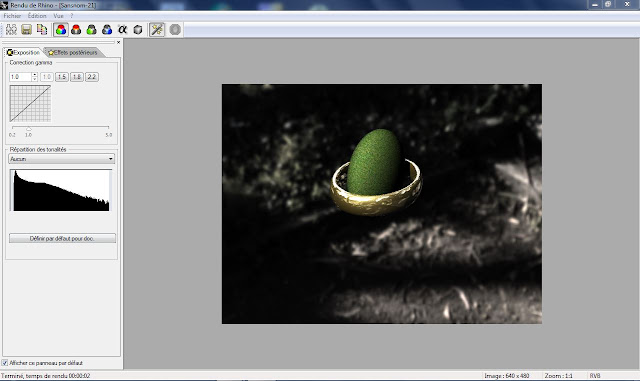Click the tonal histogram display
Viewport: 640px width, 381px height.
(61, 190)
